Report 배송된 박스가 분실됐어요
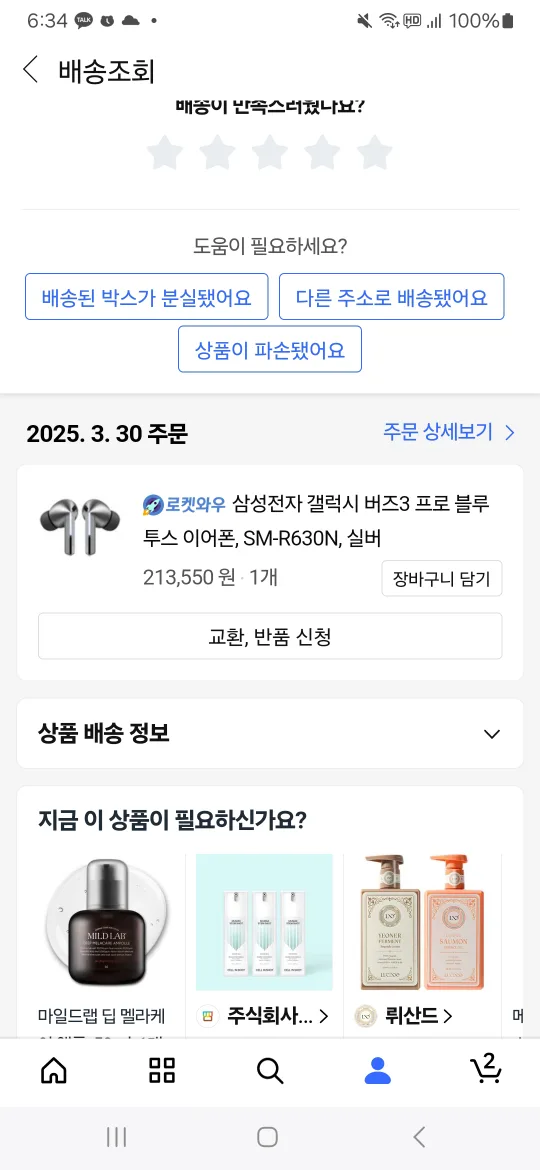 (x=146, y=297)
